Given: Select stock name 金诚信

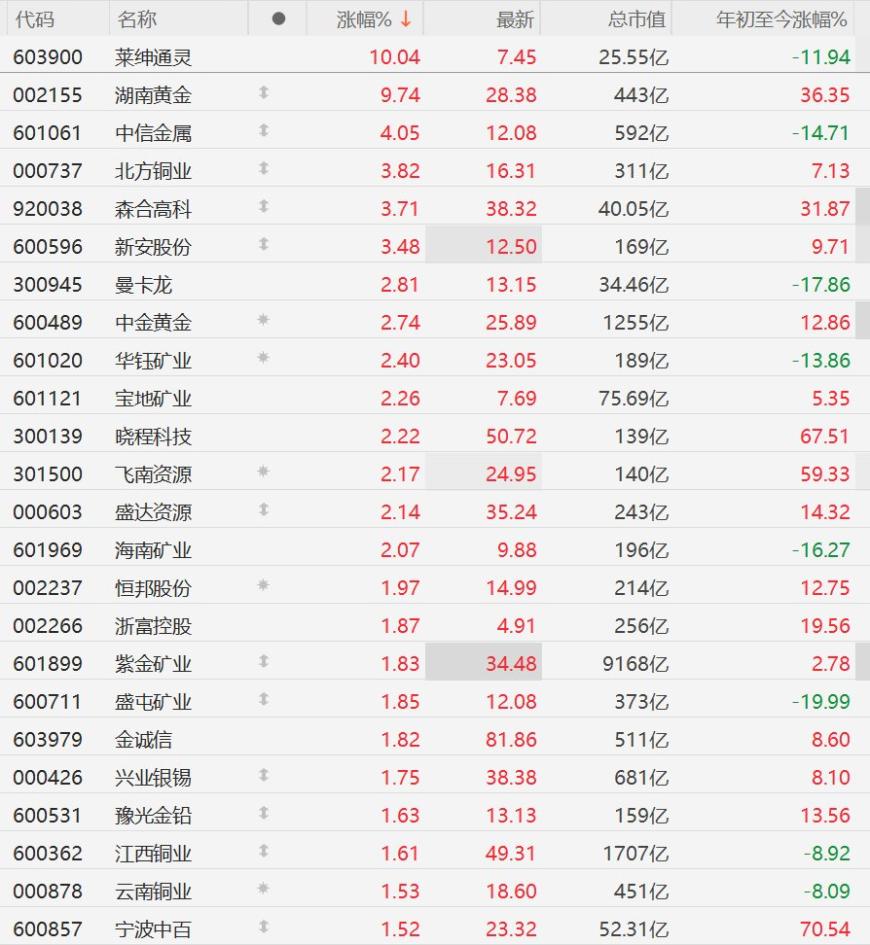Looking at the screenshot, I should pos(143,740).
